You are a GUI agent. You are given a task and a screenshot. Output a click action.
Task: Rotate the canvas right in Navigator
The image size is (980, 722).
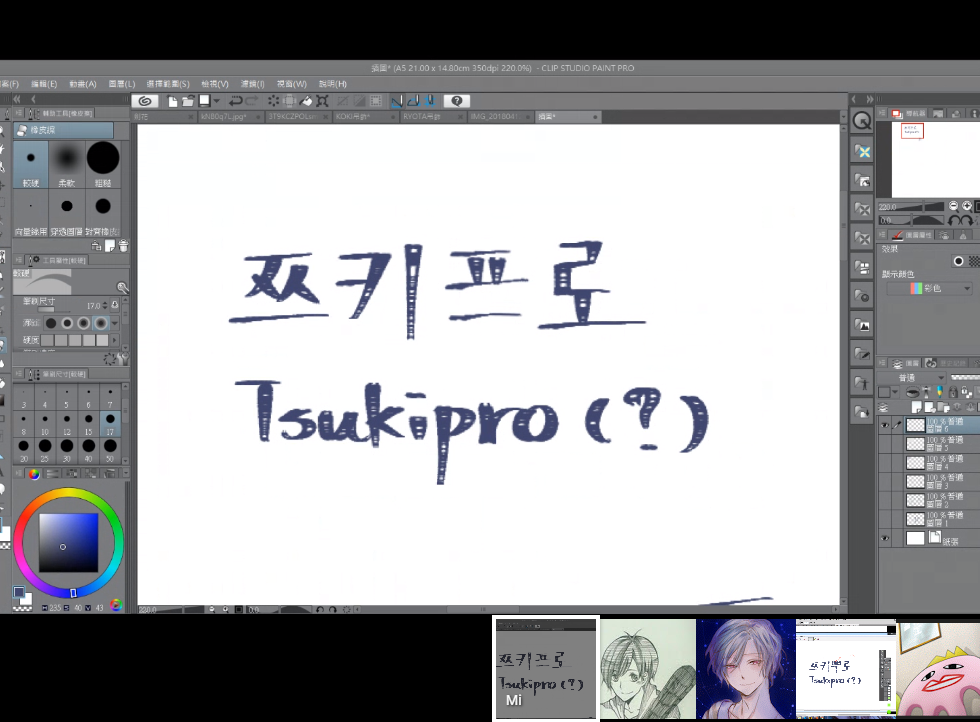tap(967, 221)
